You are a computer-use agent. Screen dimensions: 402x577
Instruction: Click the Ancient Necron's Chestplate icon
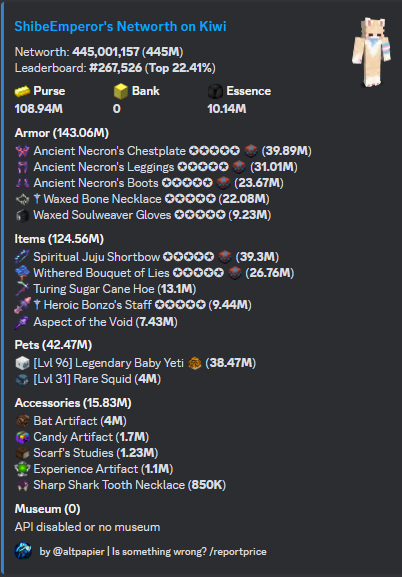point(22,151)
